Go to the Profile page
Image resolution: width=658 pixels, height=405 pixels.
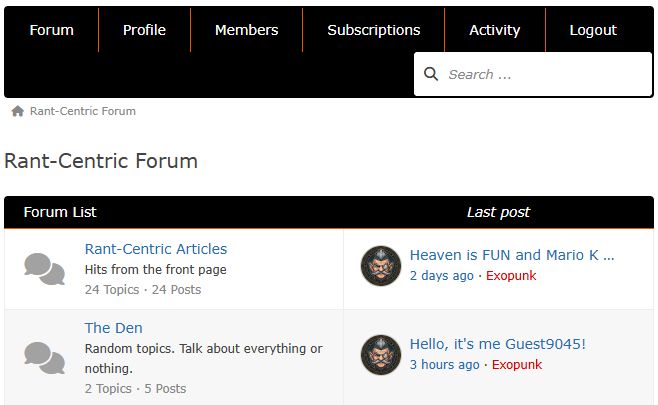[144, 30]
